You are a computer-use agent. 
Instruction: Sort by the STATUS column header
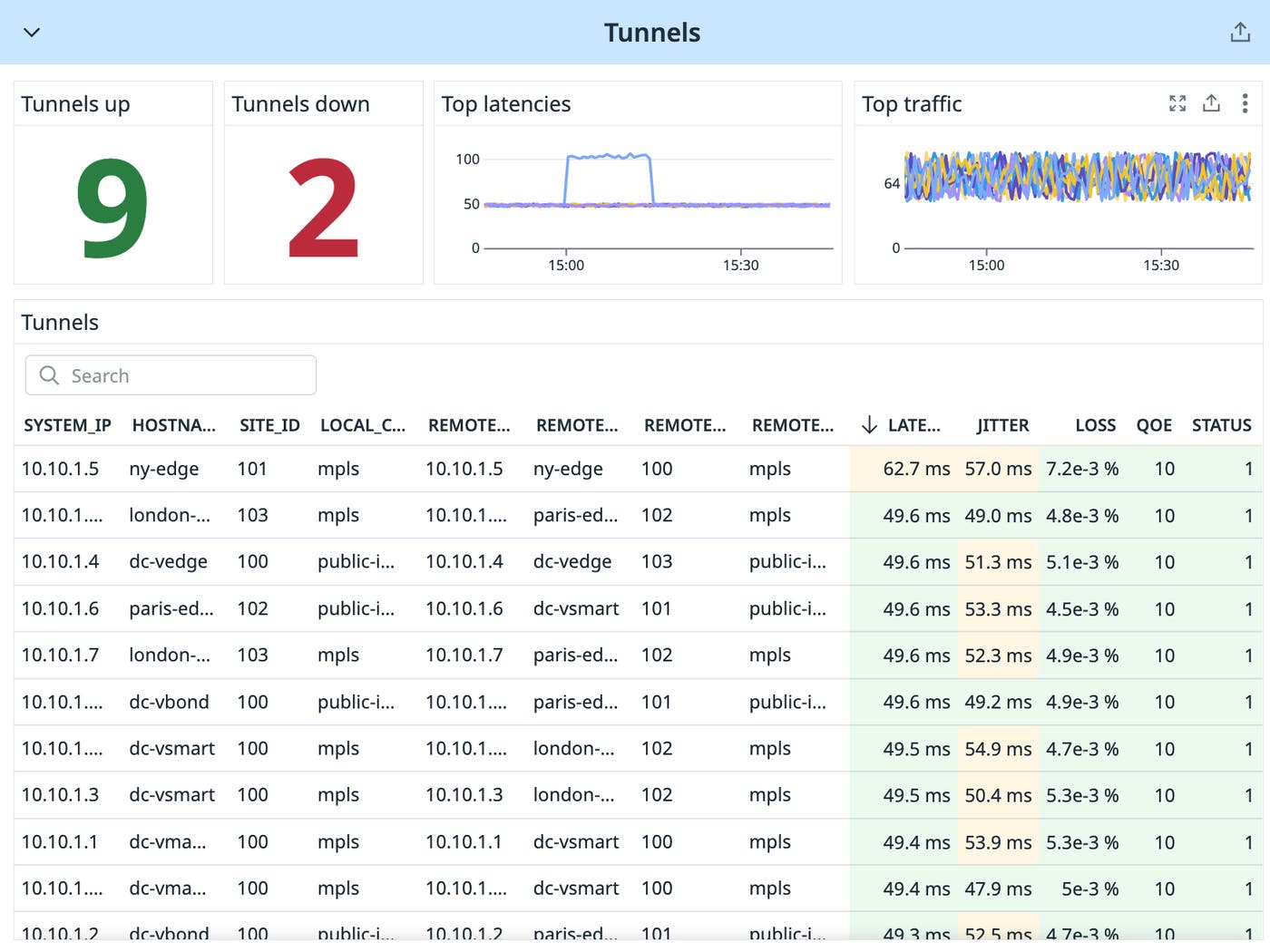tap(1221, 425)
